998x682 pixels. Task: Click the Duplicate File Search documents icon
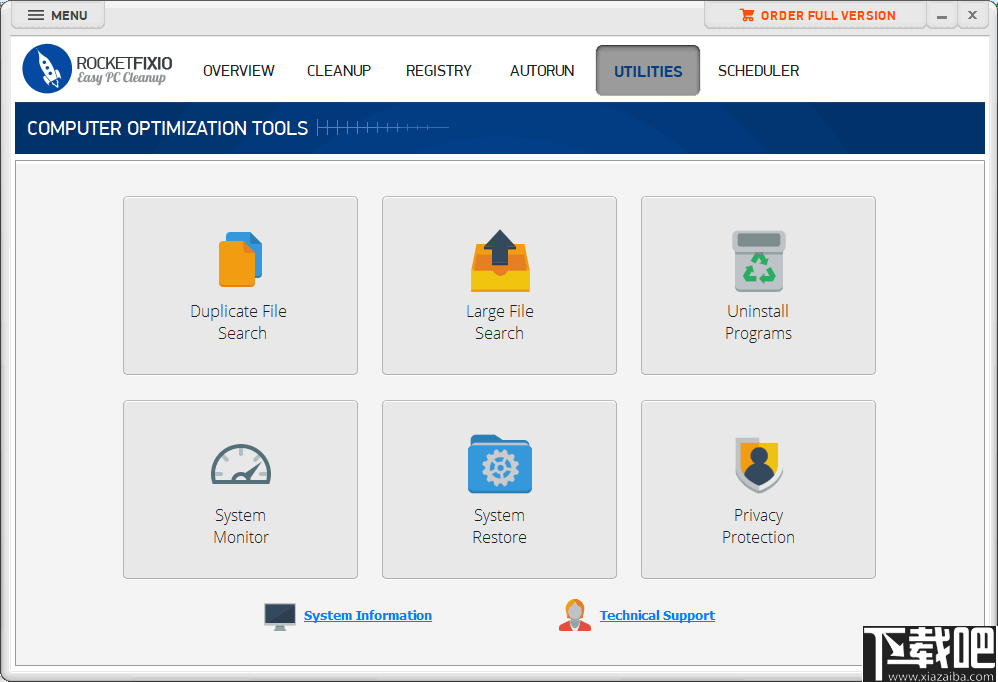pos(241,260)
